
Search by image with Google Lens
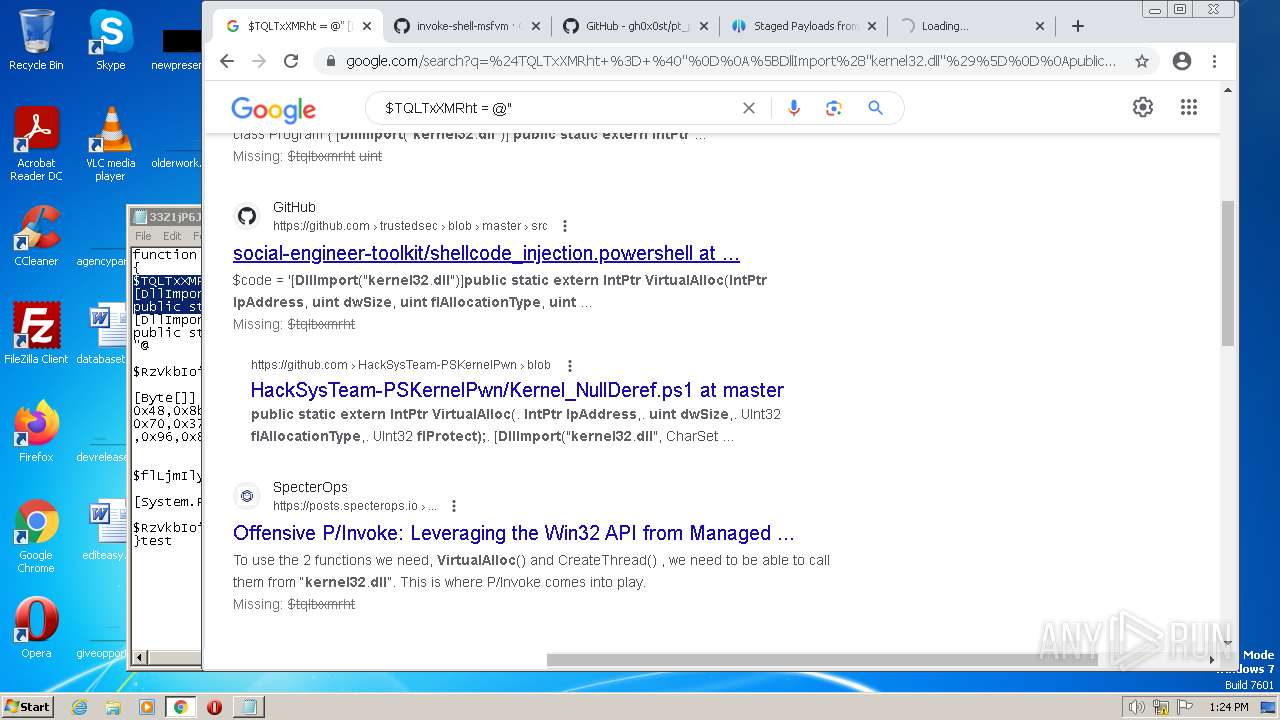(834, 108)
